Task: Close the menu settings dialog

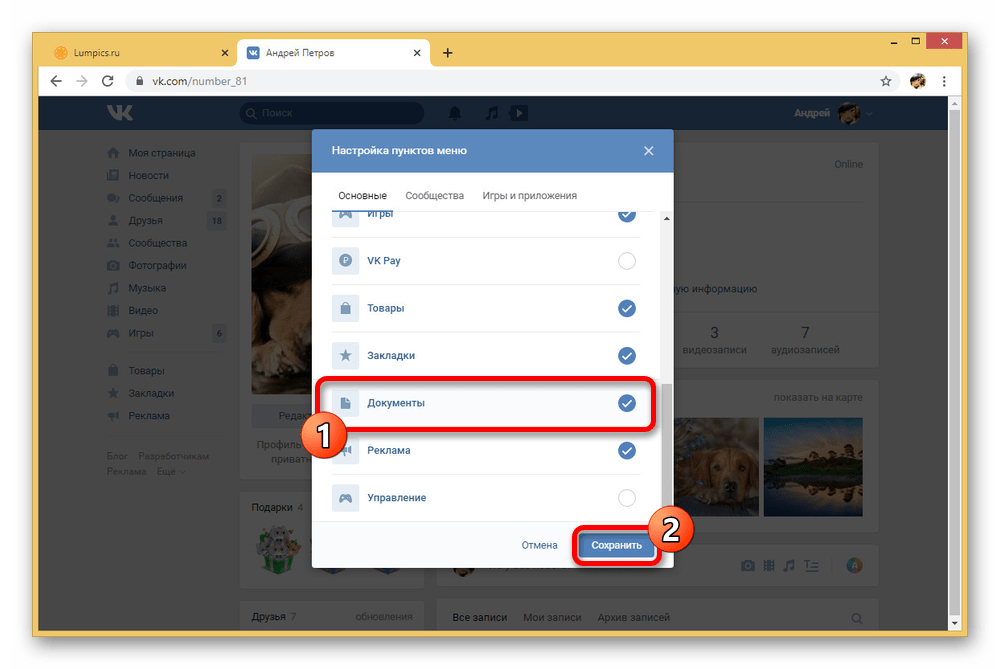Action: point(649,151)
